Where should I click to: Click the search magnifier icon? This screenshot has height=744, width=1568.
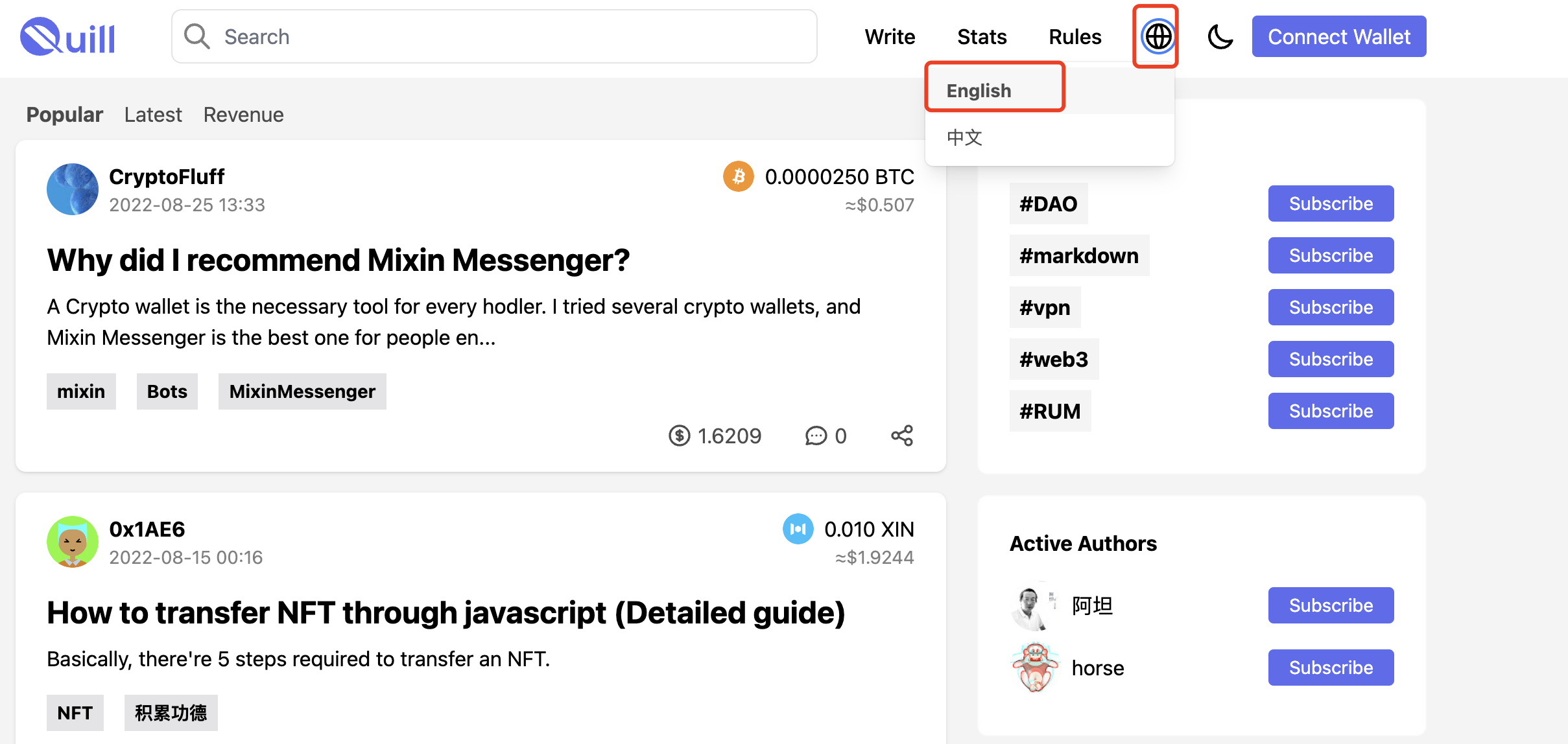pos(196,36)
